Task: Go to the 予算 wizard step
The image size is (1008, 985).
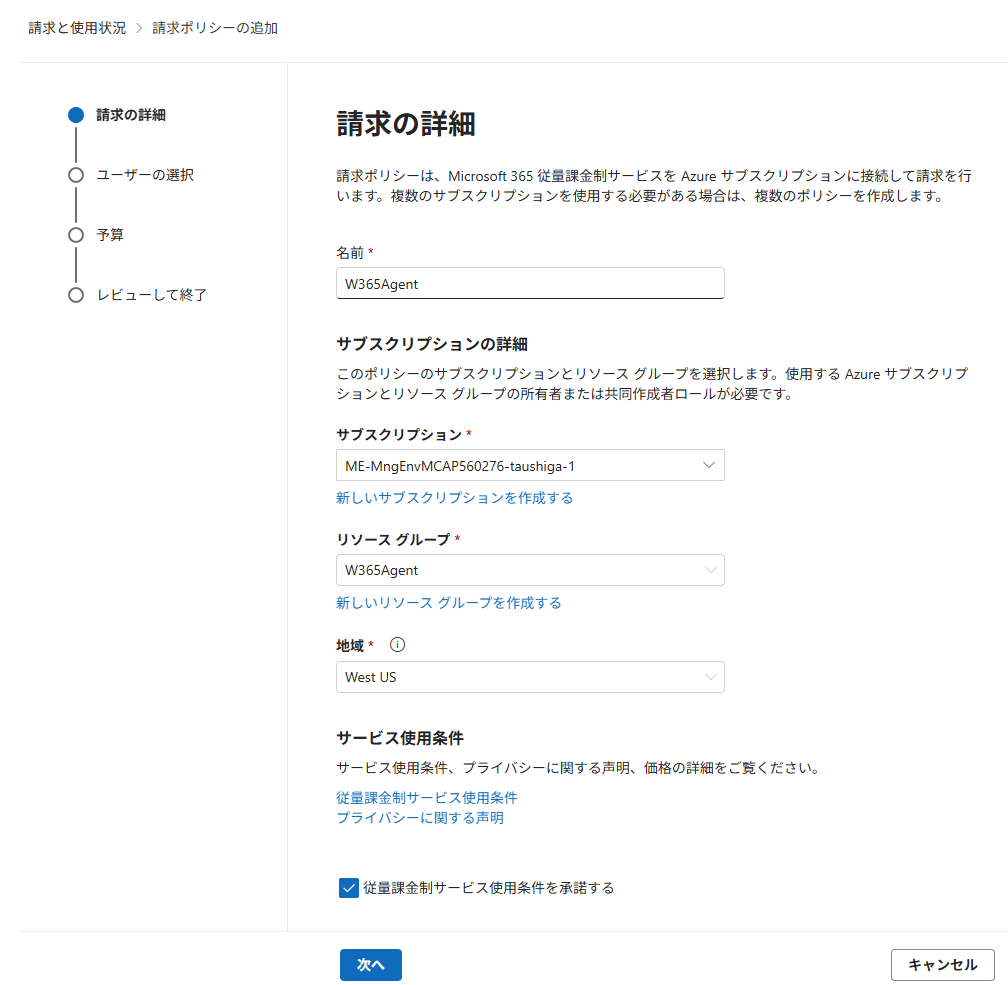Action: (x=110, y=235)
